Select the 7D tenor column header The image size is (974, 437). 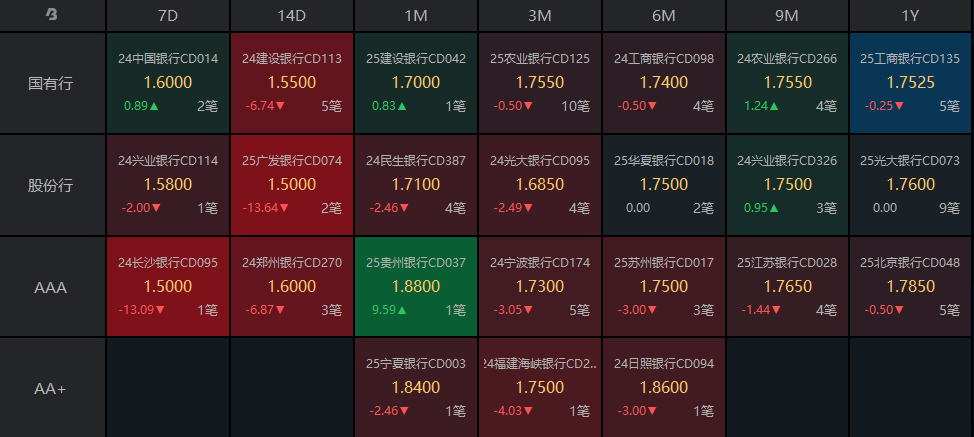(x=168, y=16)
